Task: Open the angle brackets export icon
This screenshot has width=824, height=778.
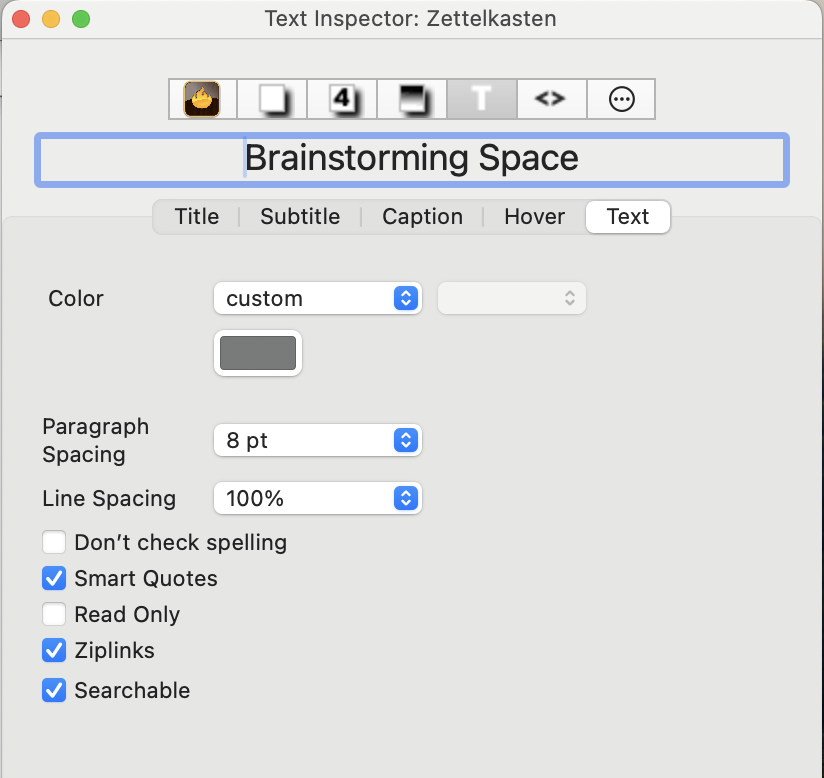Action: [551, 99]
